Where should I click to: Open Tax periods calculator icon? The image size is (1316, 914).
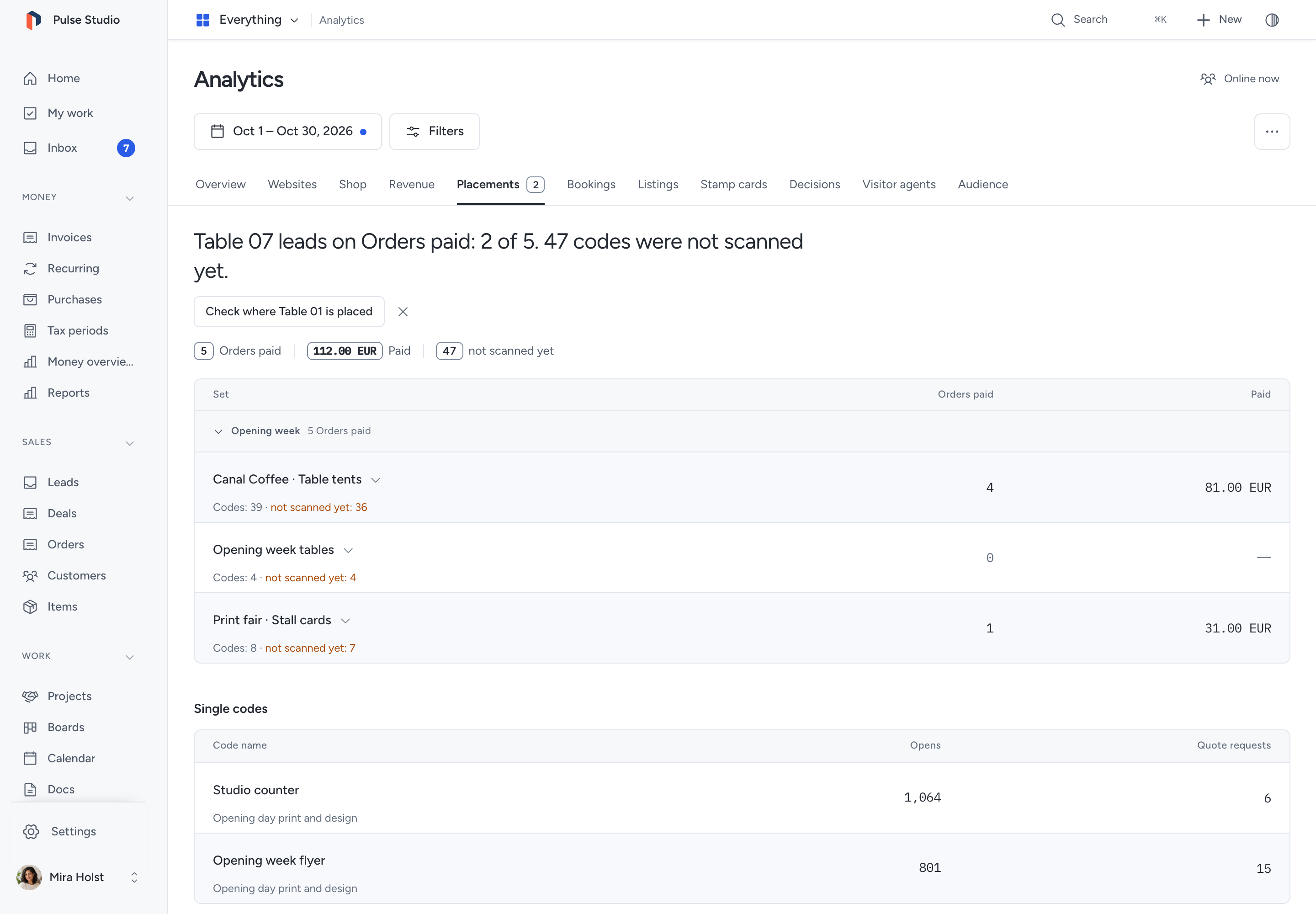(x=30, y=330)
